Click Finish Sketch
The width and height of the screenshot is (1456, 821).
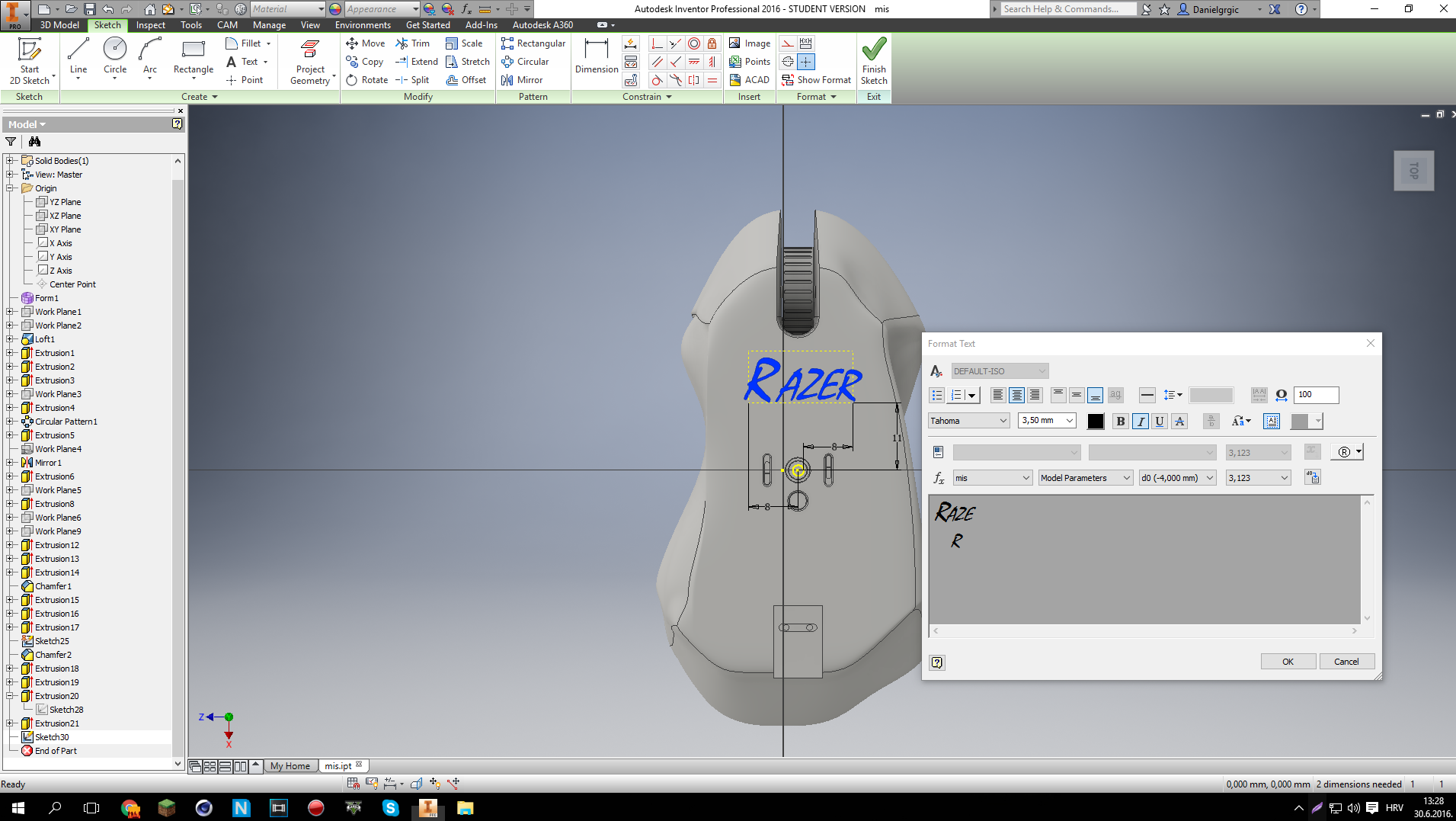[874, 61]
